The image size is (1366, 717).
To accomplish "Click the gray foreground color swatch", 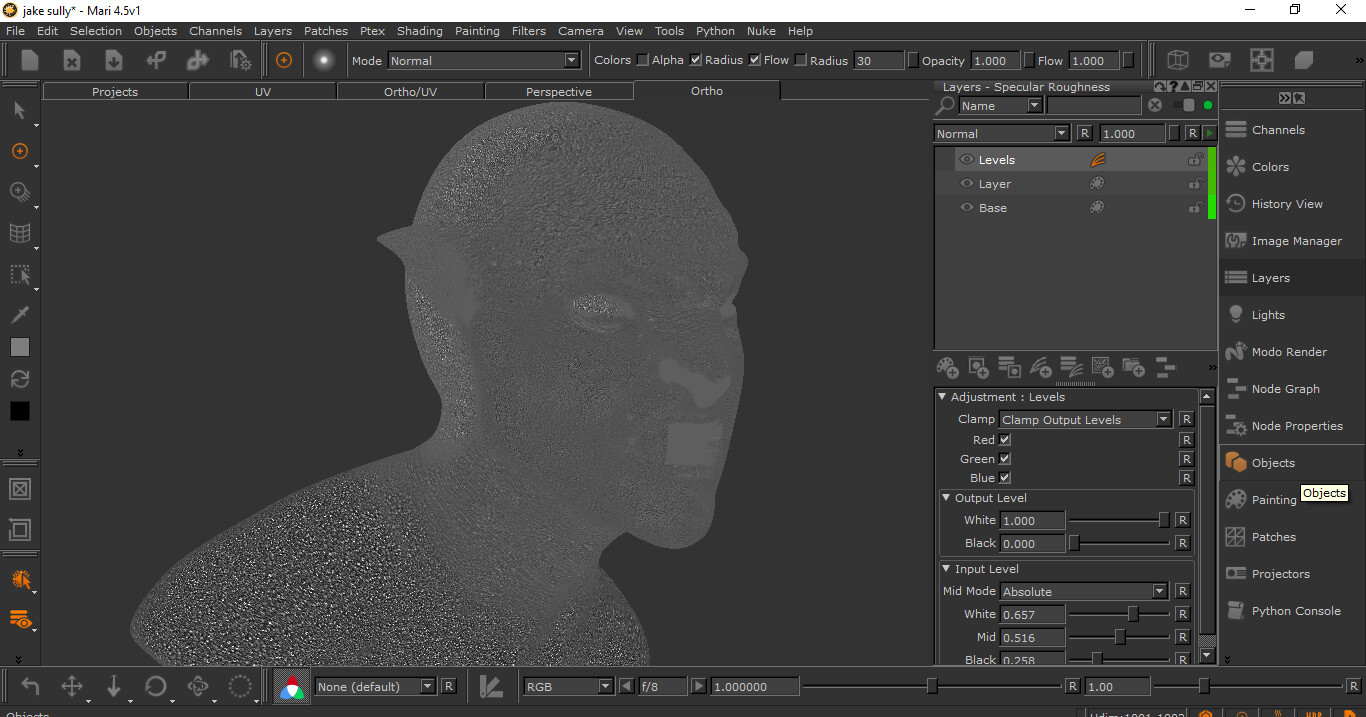I will tap(20, 347).
